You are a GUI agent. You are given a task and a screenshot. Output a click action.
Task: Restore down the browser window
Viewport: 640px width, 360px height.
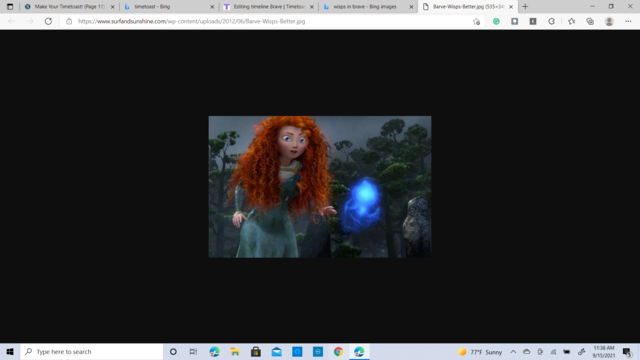(x=611, y=7)
